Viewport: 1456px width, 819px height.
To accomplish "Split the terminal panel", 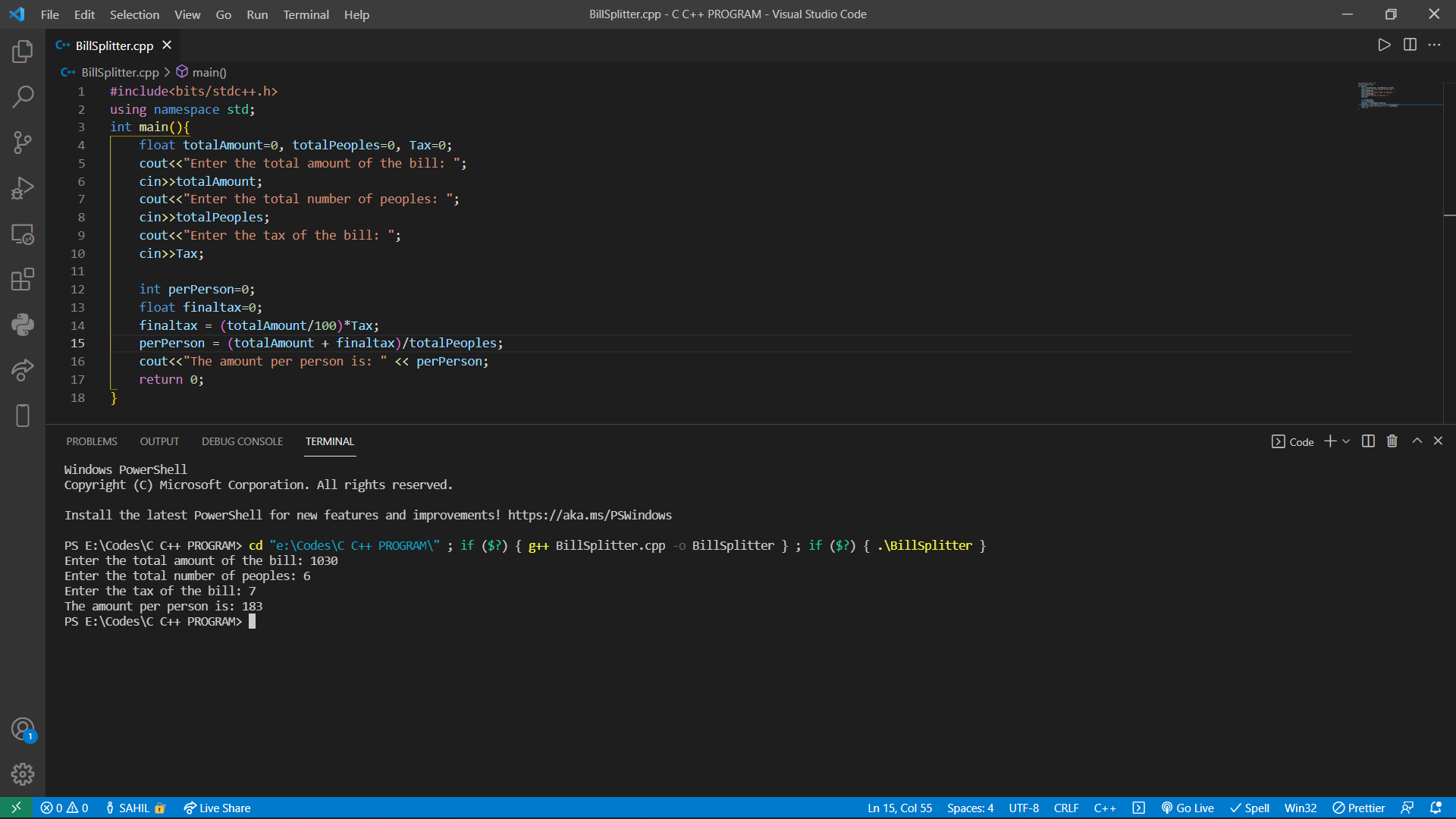I will coord(1368,441).
